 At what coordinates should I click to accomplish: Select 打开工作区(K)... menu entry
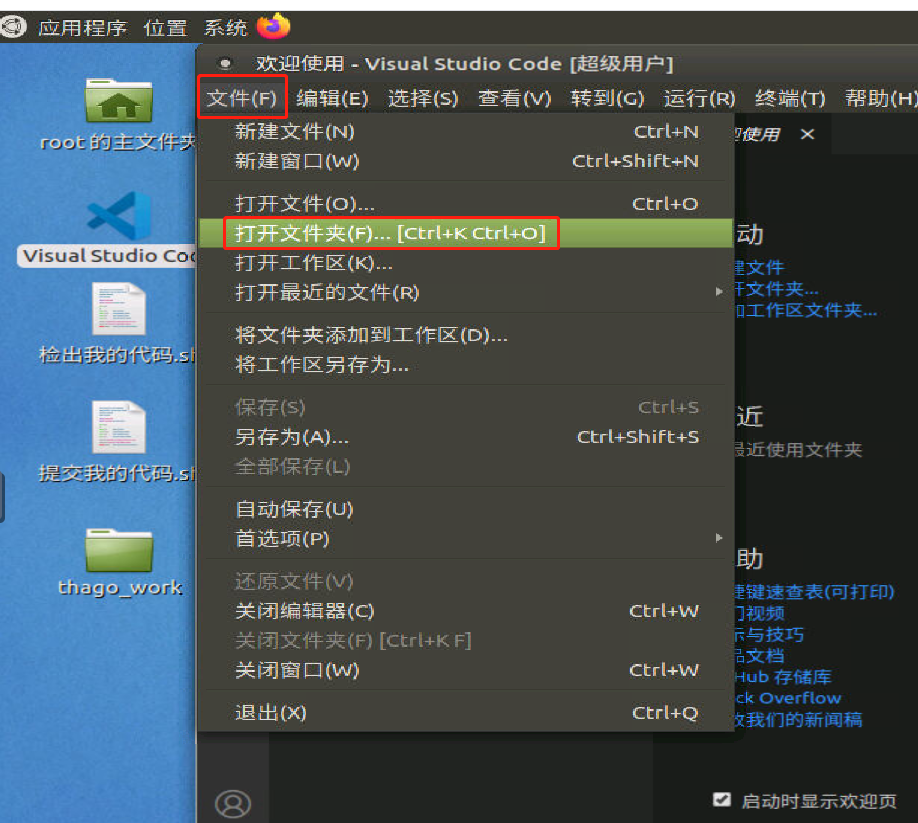pyautogui.click(x=465, y=263)
